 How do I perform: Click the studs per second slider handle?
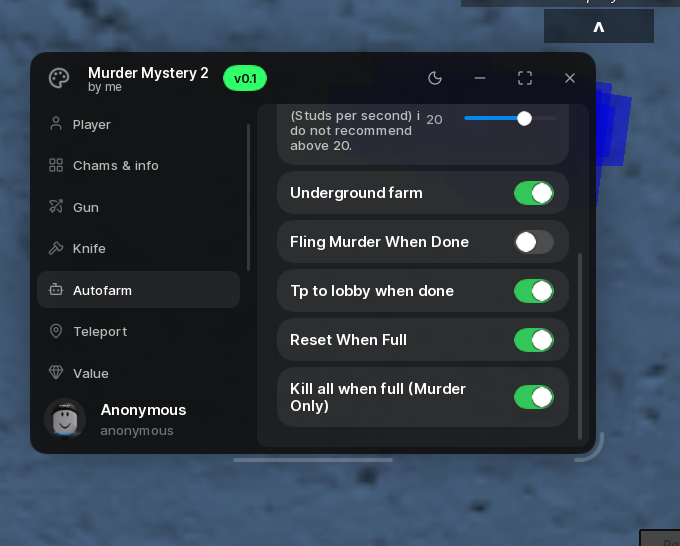point(524,118)
